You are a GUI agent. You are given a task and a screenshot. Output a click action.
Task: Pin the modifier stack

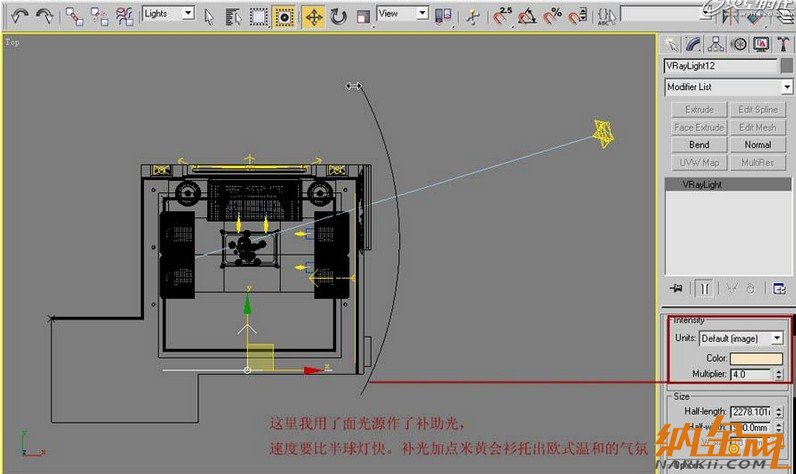point(676,288)
